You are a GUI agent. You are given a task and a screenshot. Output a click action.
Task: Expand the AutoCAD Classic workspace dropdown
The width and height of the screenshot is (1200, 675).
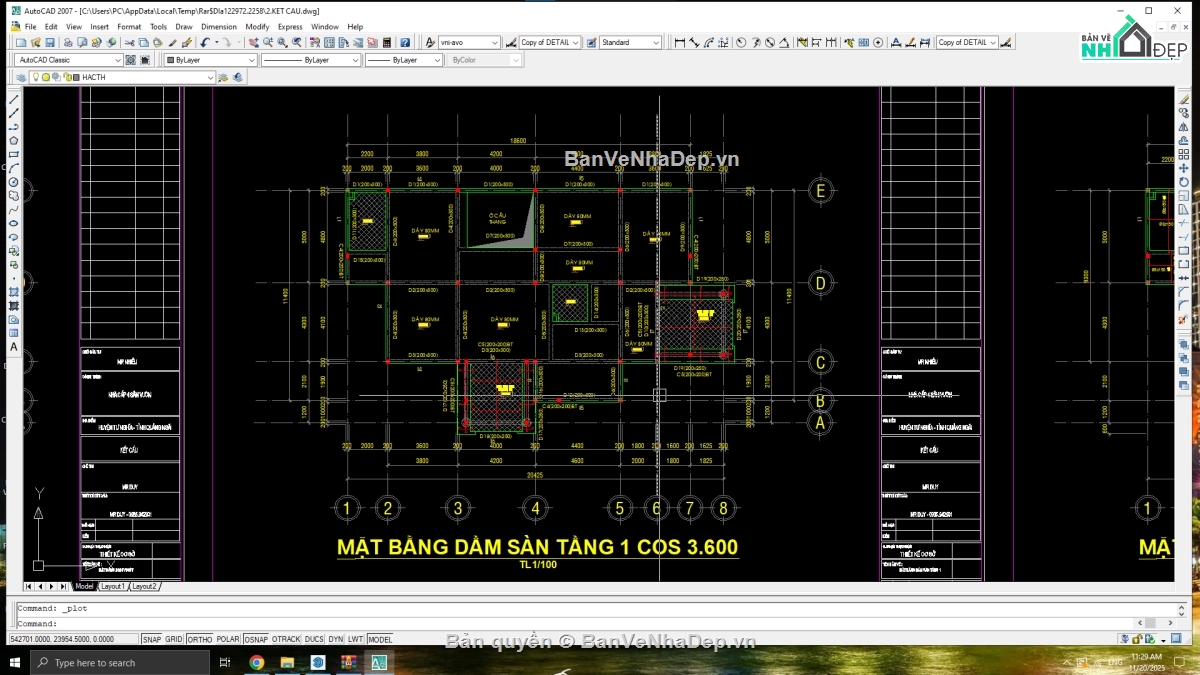(69, 60)
